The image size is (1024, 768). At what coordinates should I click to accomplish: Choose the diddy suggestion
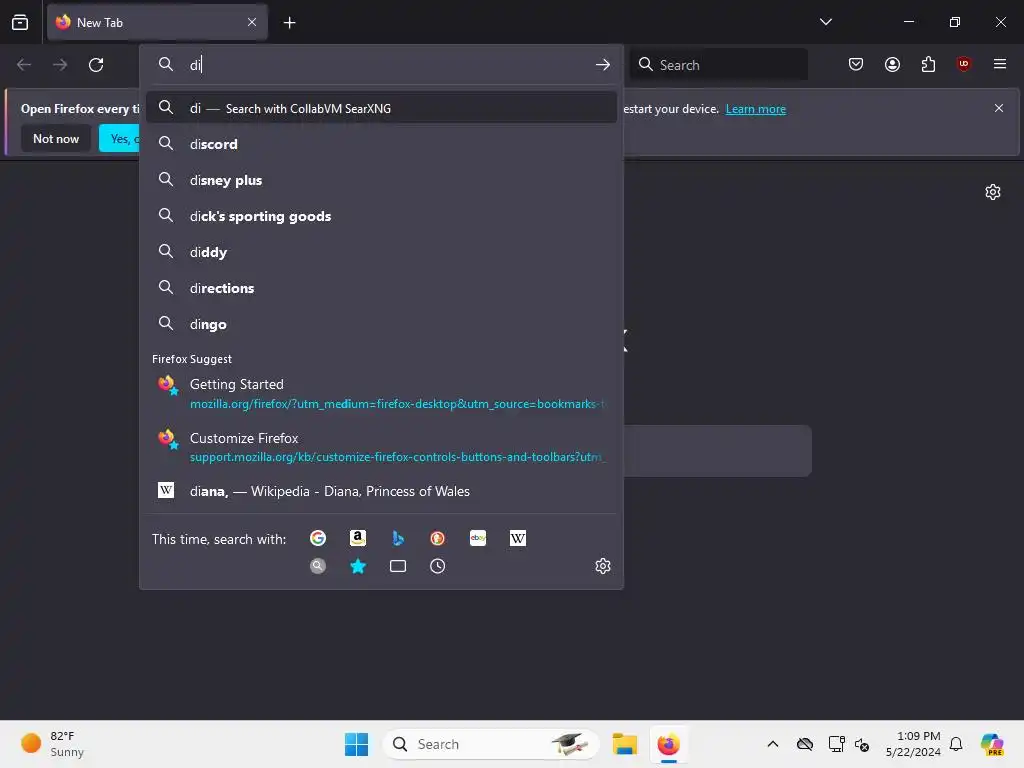(x=381, y=252)
